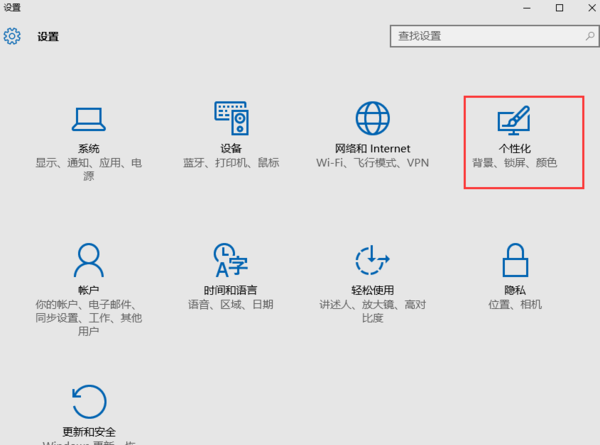Click the 隐私 padlock icon

tap(514, 261)
